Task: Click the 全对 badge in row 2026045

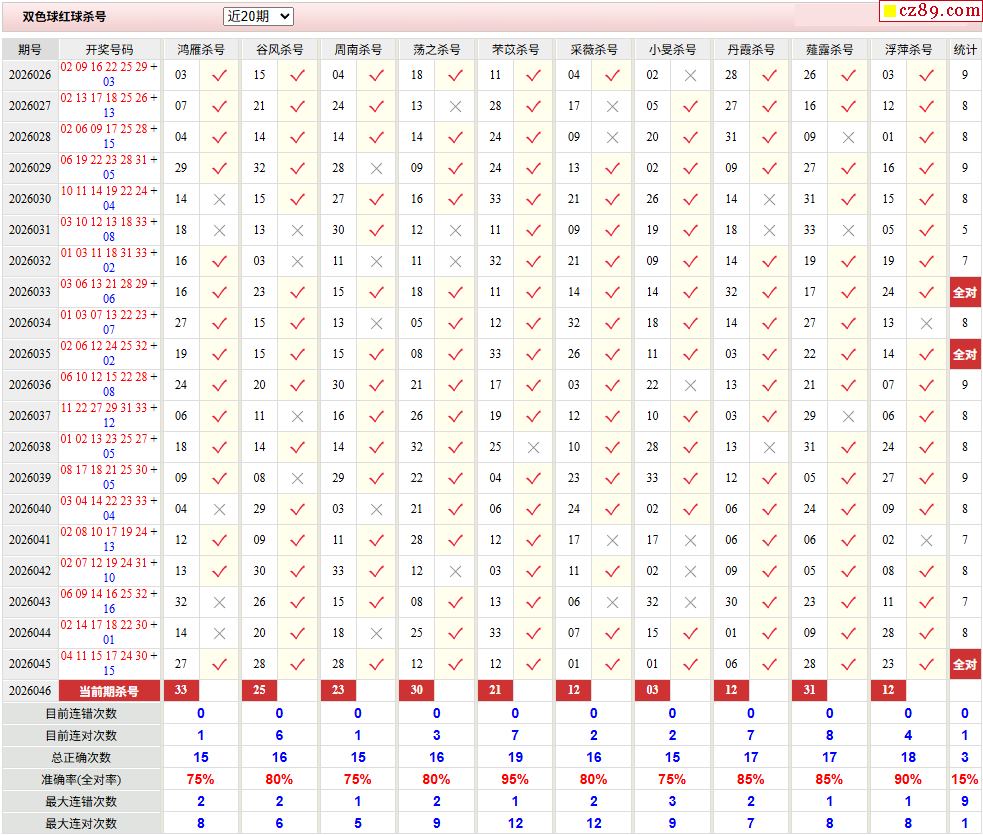Action: point(964,664)
